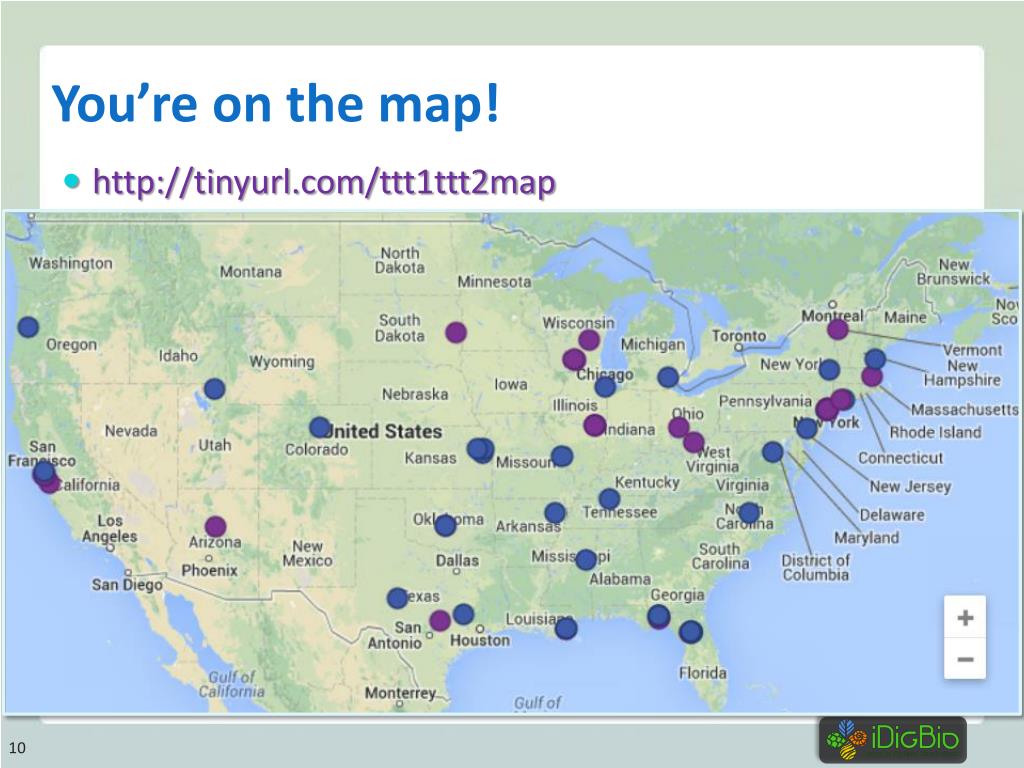Viewport: 1024px width, 768px height.
Task: Select the purple marker near San Antonio
Action: 440,620
